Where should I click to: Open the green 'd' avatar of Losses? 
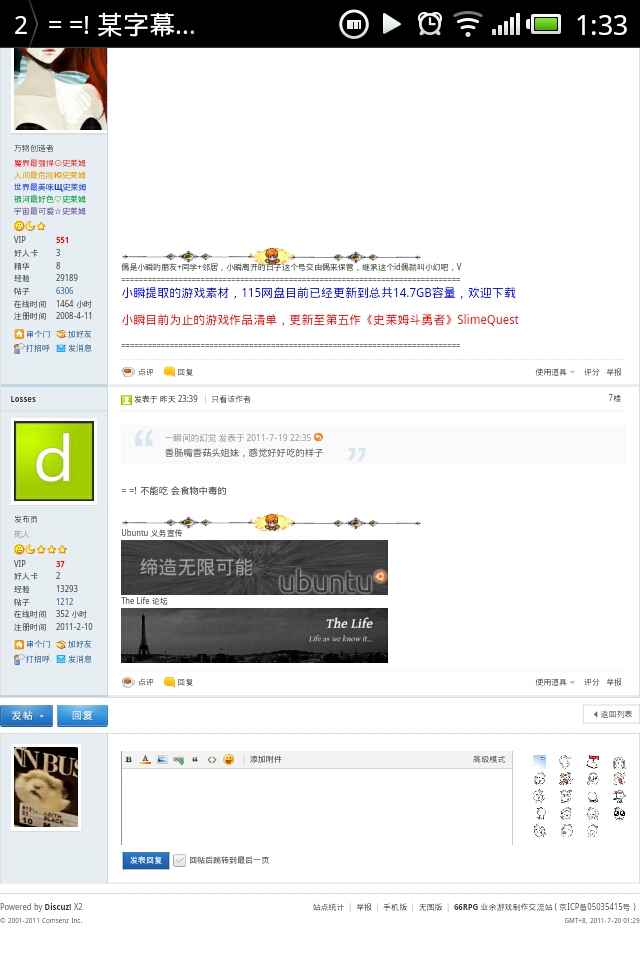(x=55, y=461)
